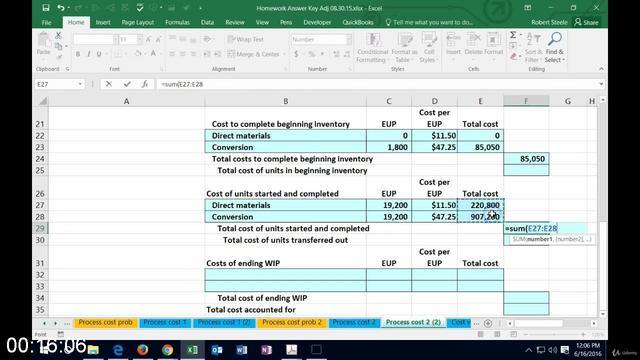Switch to the Page Layout ribbon tab
This screenshot has height=360, width=640.
pyautogui.click(x=138, y=22)
